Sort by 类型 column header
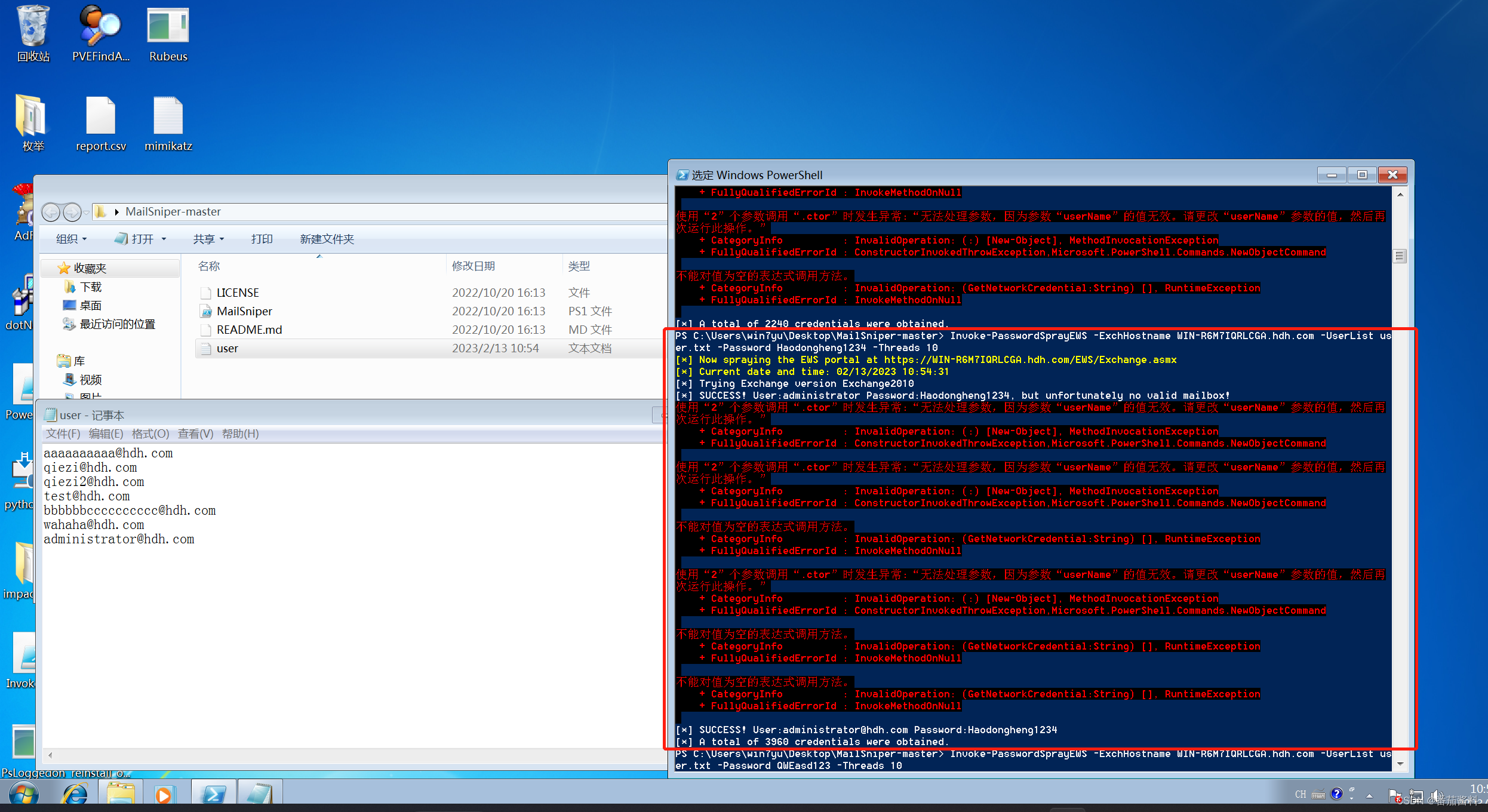 pos(579,266)
